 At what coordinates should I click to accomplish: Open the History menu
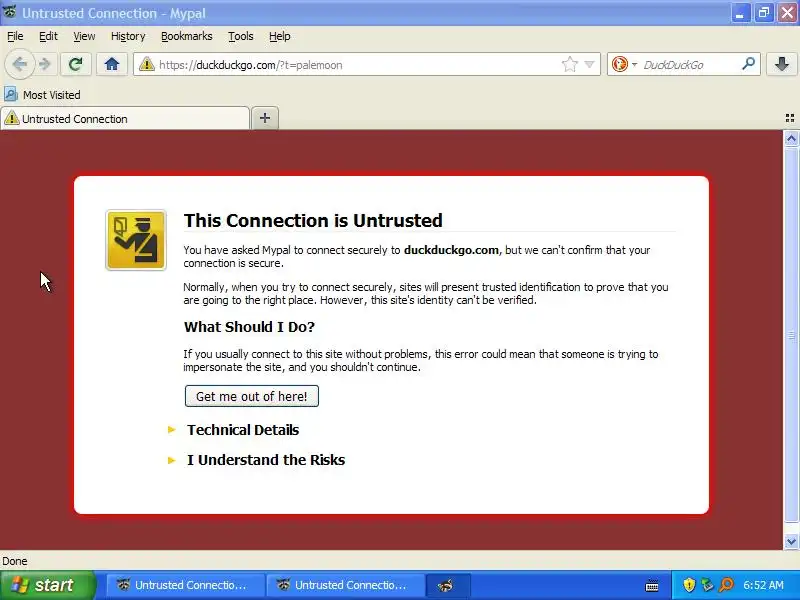point(128,36)
